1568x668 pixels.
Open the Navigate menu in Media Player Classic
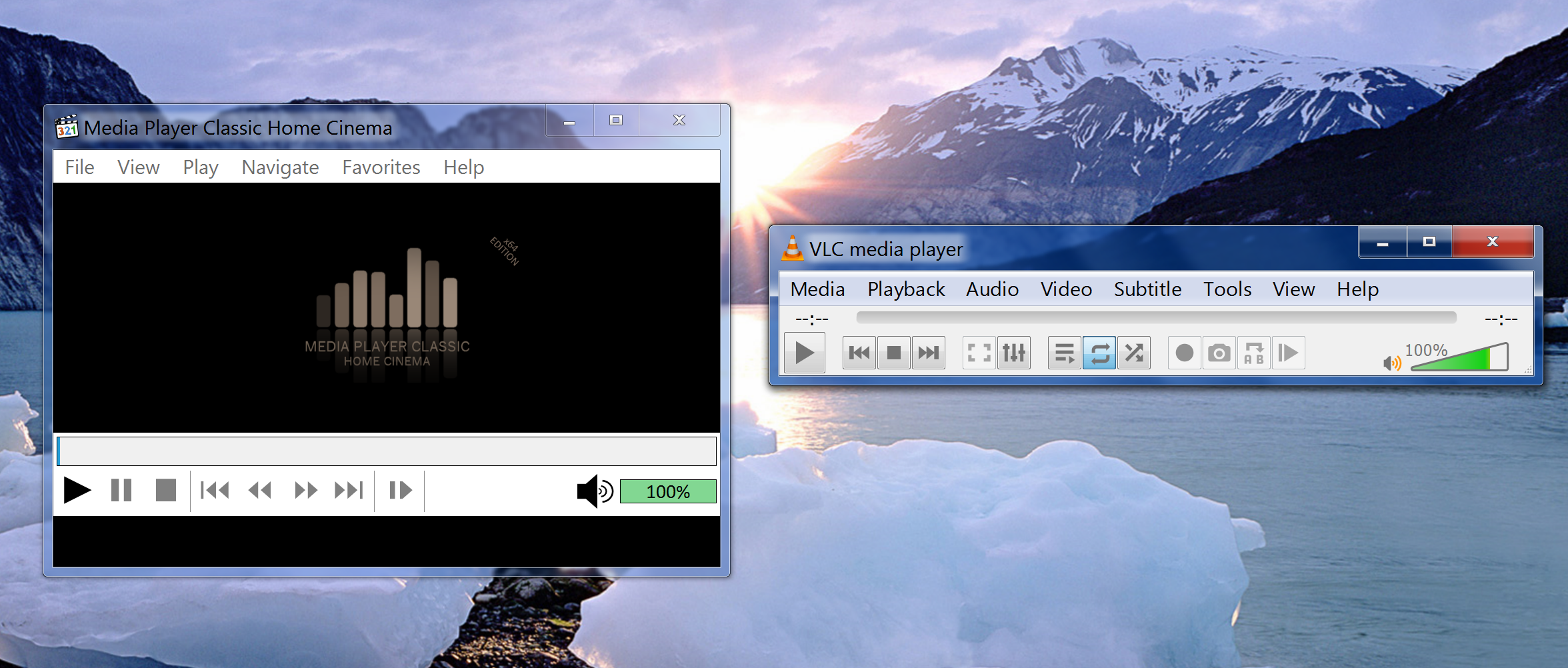(280, 167)
